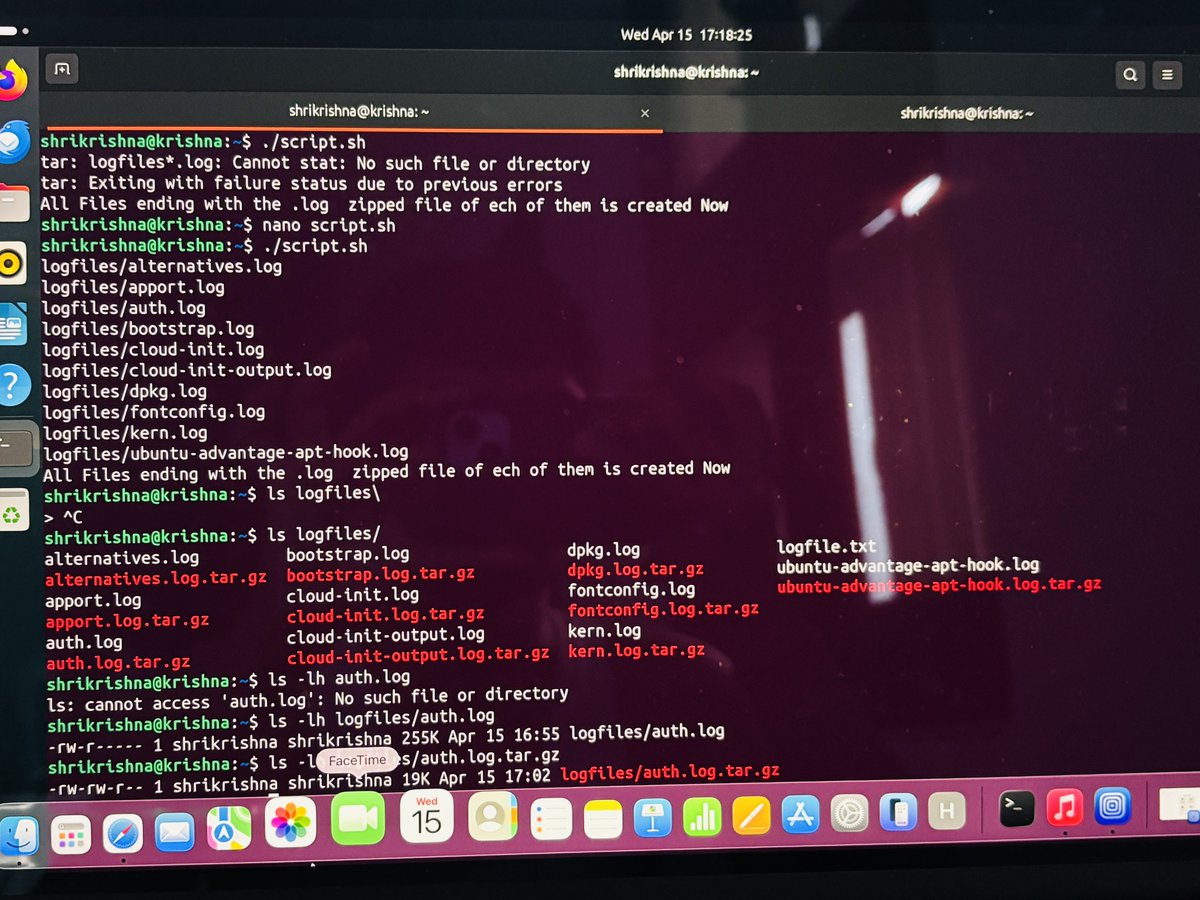Open the Files manager in Ubuntu dock
The height and width of the screenshot is (900, 1200).
14,202
